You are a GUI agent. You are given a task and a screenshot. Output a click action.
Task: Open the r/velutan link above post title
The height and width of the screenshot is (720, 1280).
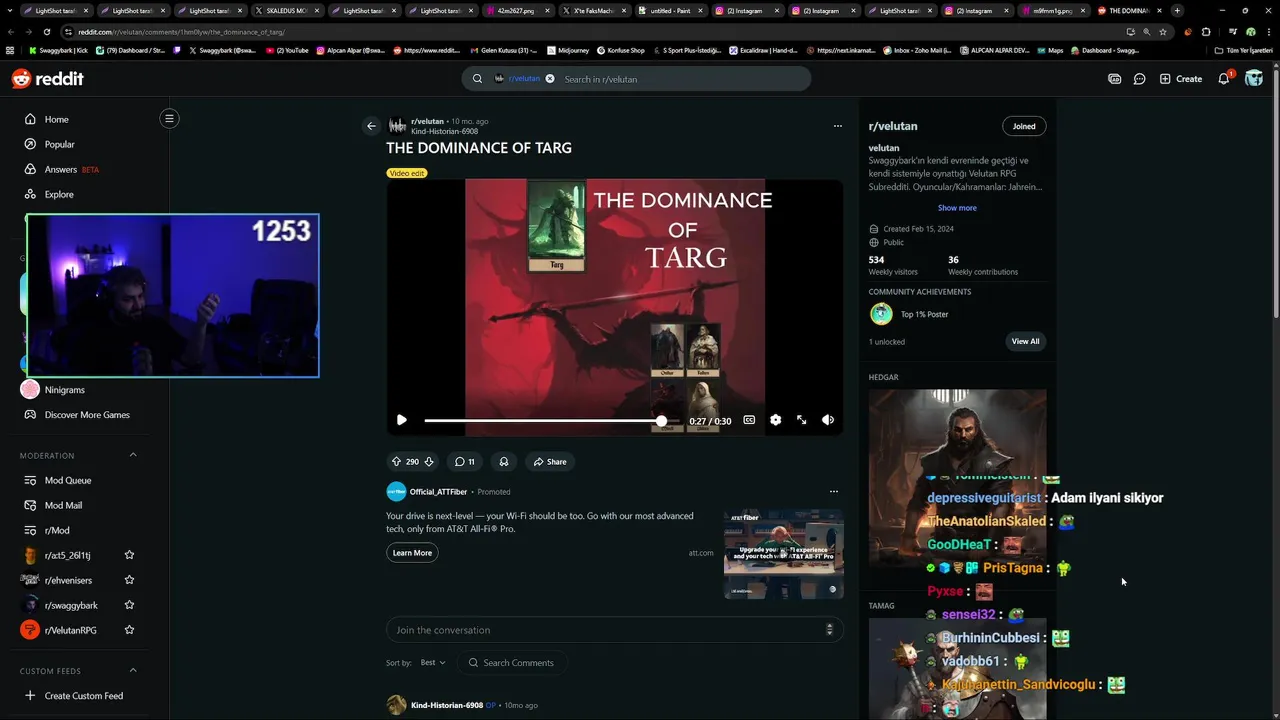427,121
